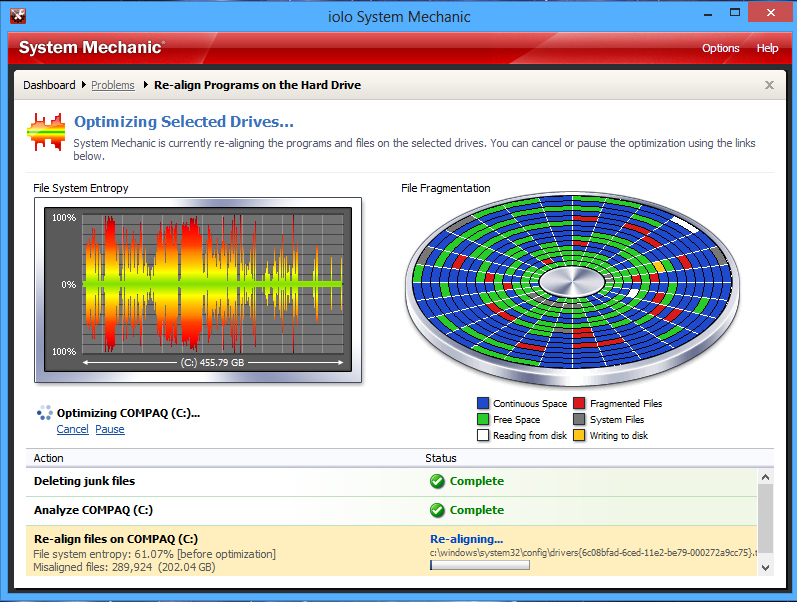Open the Help menu

tap(767, 48)
